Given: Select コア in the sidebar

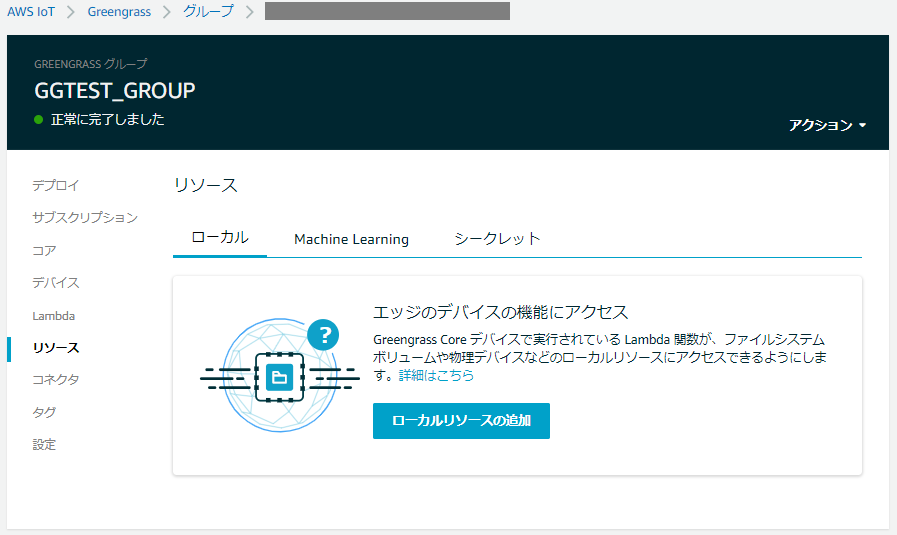Looking at the screenshot, I should 44,251.
